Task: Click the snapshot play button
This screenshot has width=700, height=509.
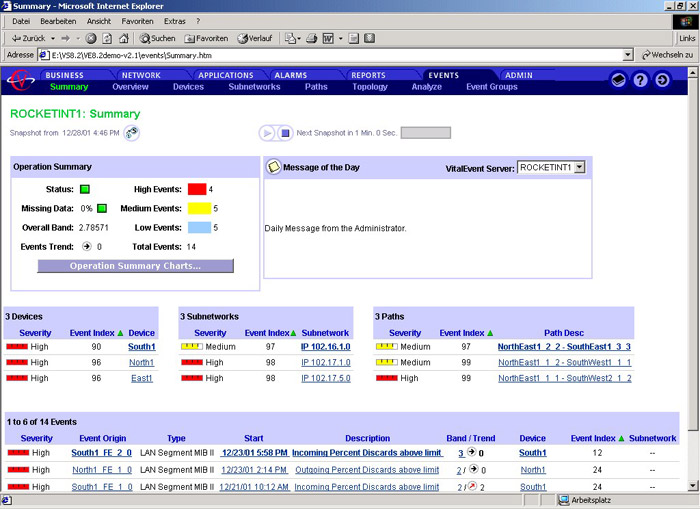Action: click(x=267, y=133)
